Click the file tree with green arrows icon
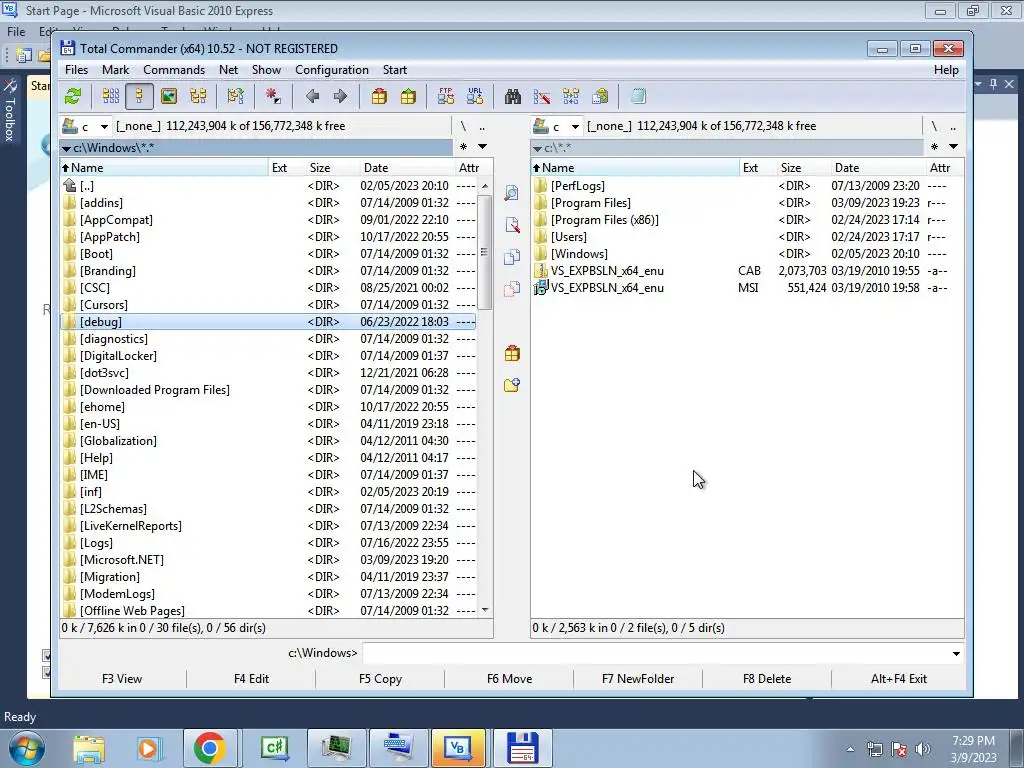Image resolution: width=1024 pixels, height=768 pixels. click(x=235, y=97)
